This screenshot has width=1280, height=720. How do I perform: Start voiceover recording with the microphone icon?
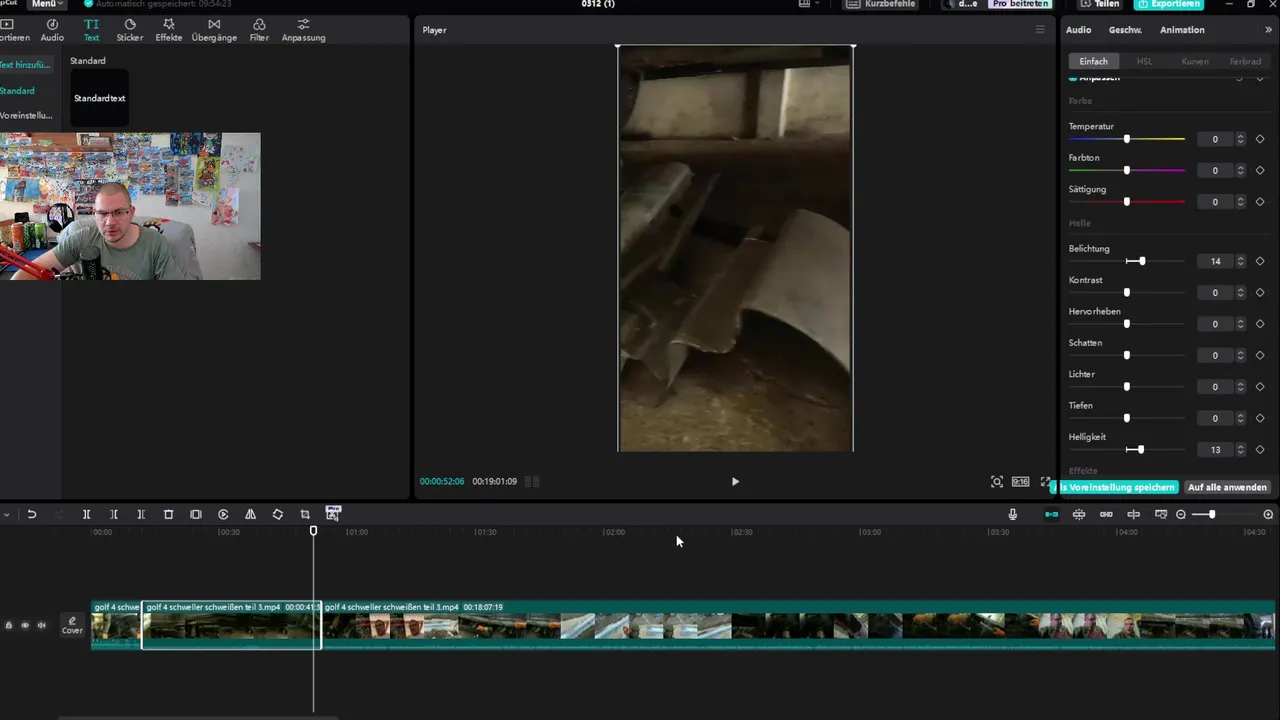[x=1013, y=514]
